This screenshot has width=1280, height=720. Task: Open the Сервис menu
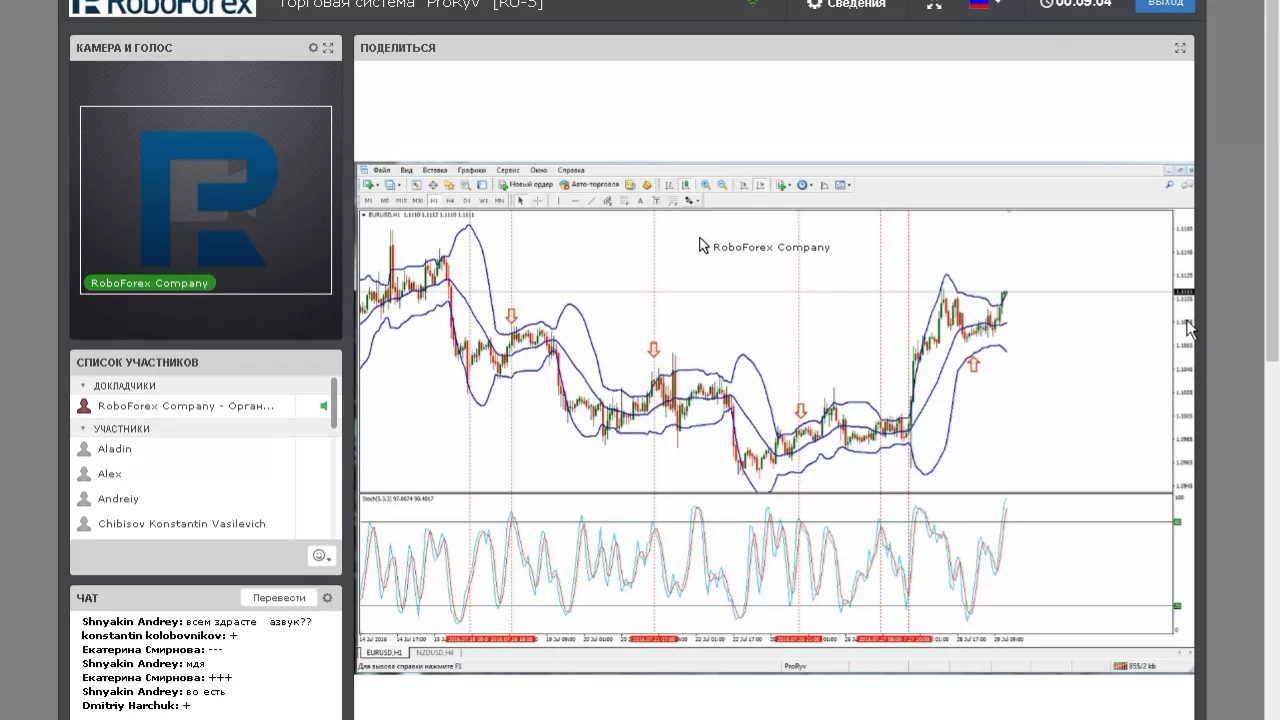[x=508, y=170]
